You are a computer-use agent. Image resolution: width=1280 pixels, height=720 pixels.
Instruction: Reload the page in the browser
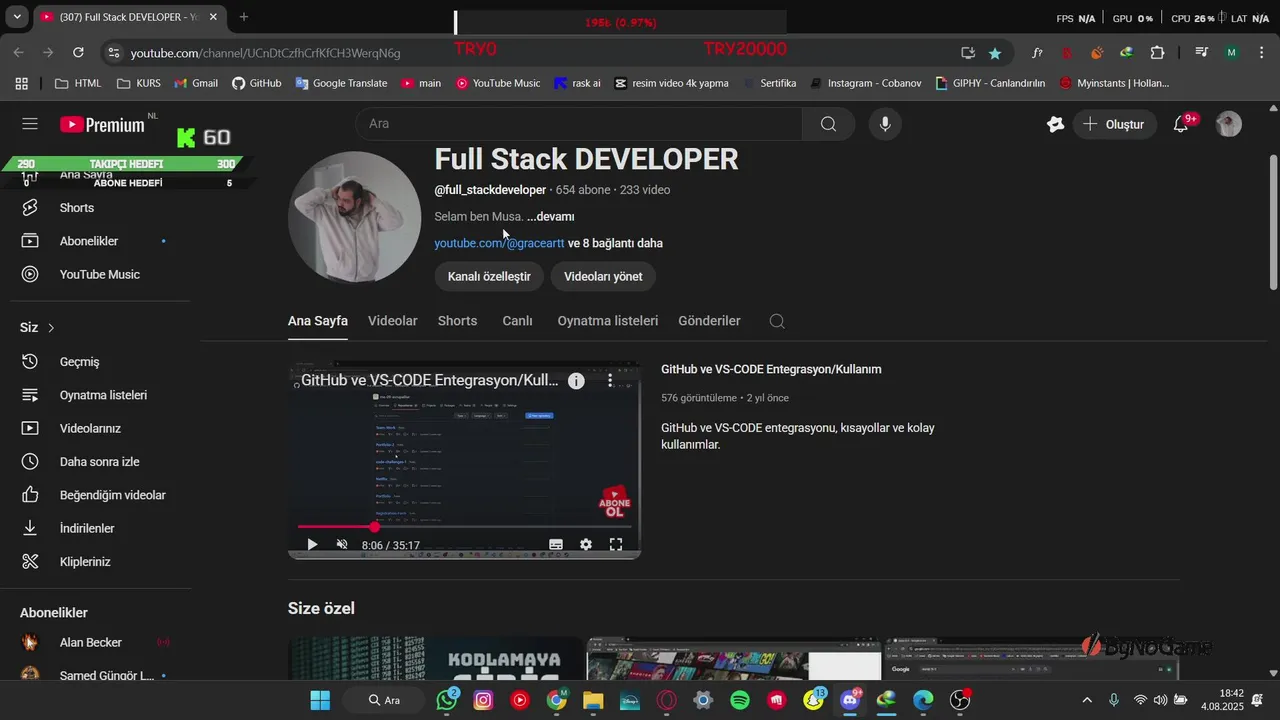[x=78, y=52]
